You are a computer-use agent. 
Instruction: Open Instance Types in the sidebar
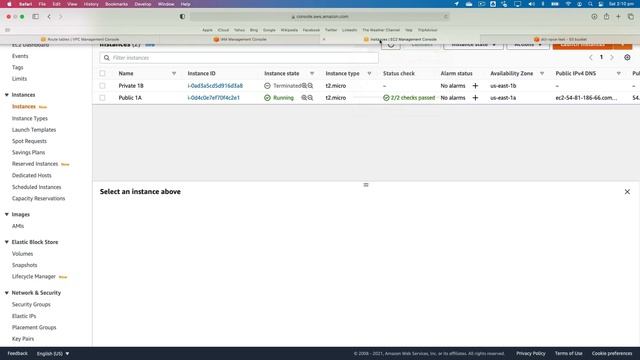30,118
